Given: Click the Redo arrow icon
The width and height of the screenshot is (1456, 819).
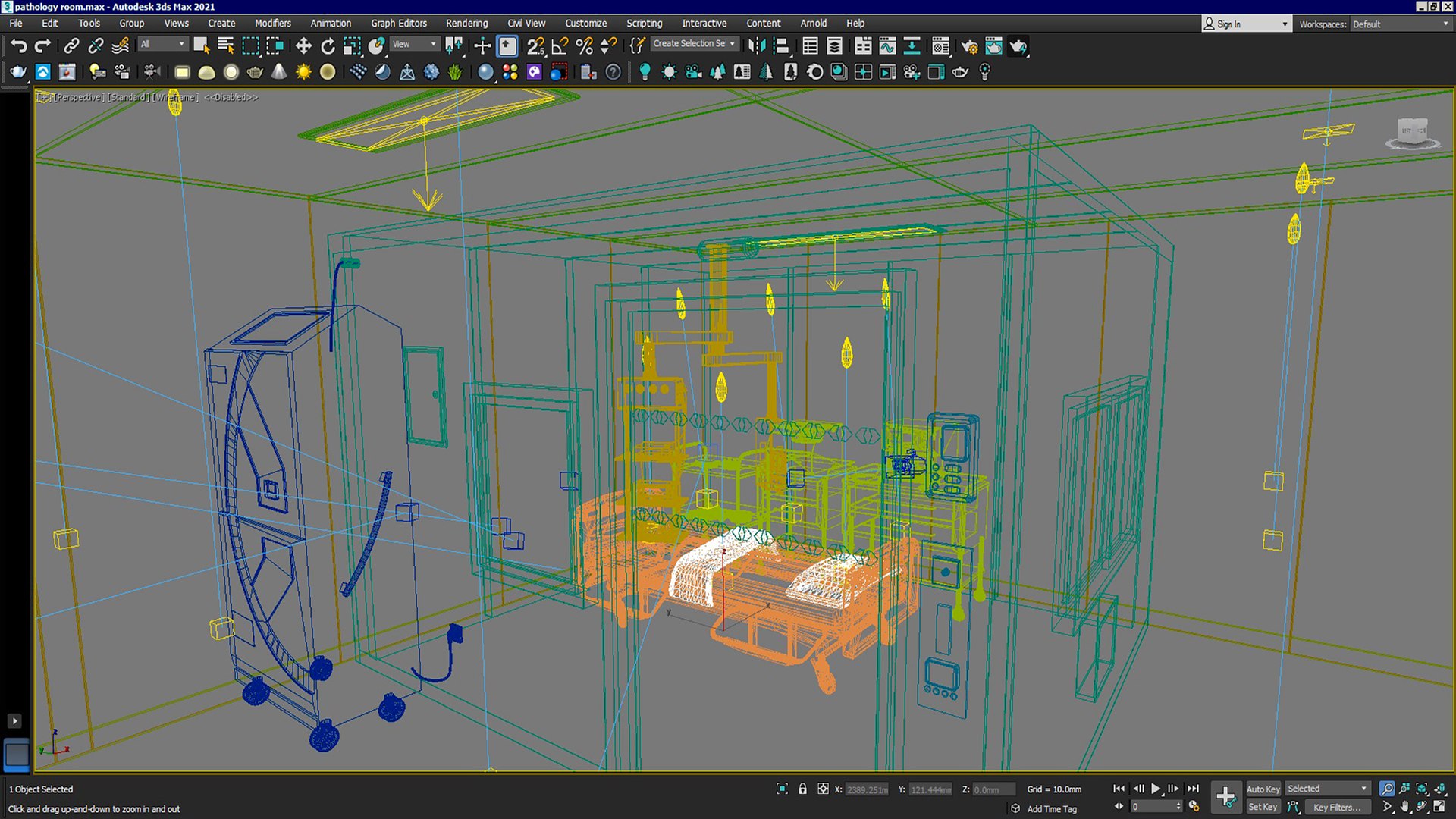Looking at the screenshot, I should click(43, 46).
